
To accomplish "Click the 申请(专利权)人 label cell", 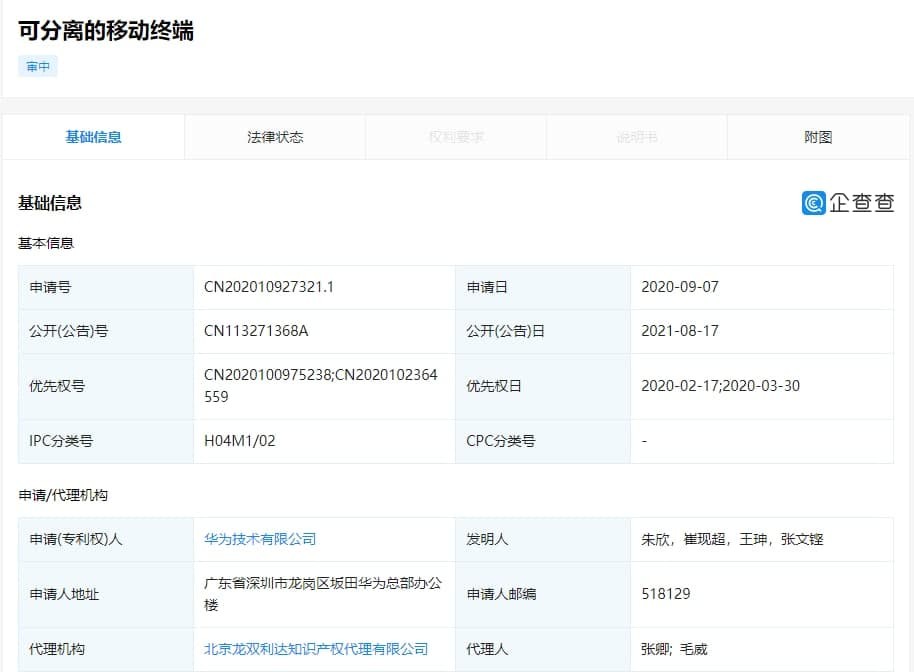I will [106, 539].
